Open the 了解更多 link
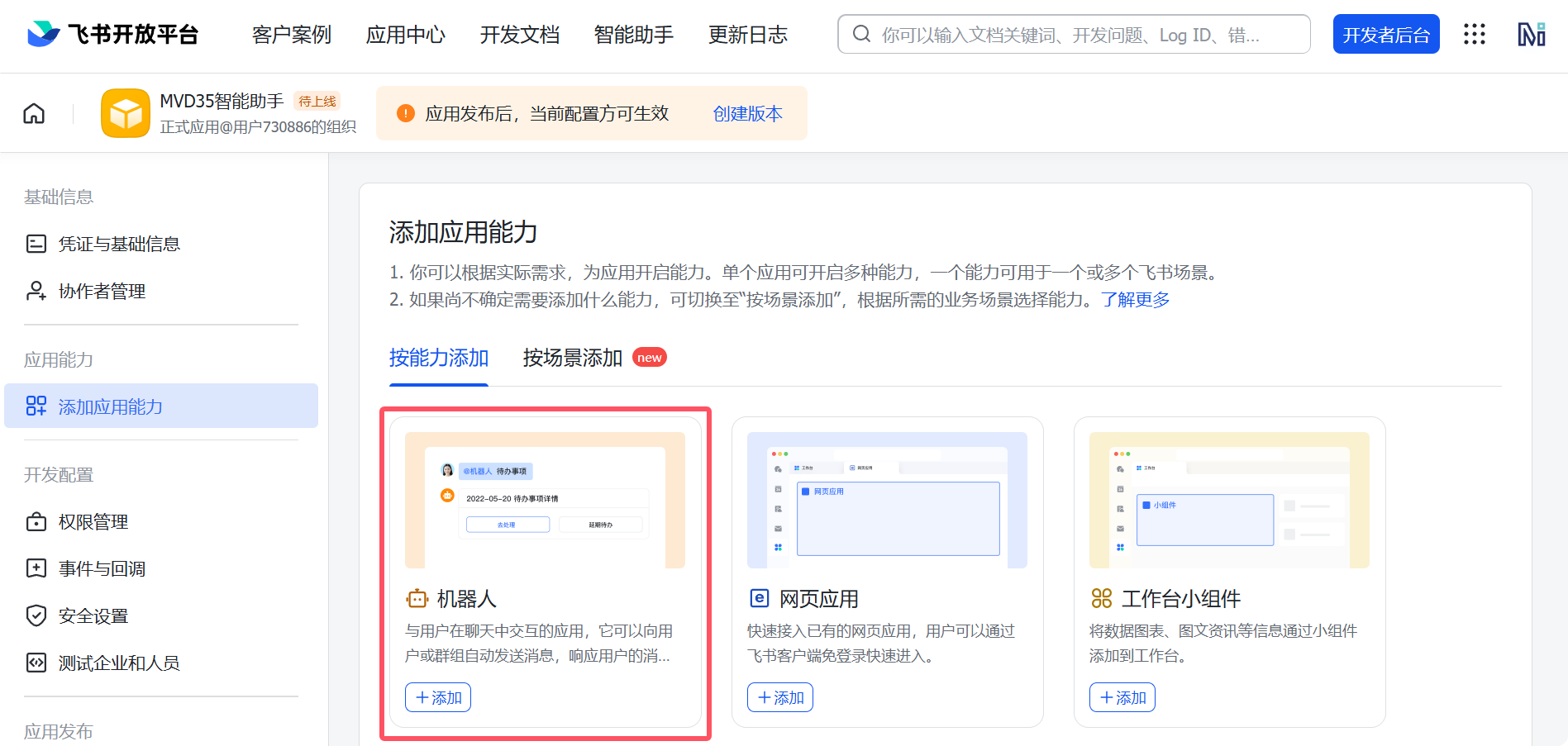This screenshot has height=746, width=1568. pyautogui.click(x=1136, y=300)
